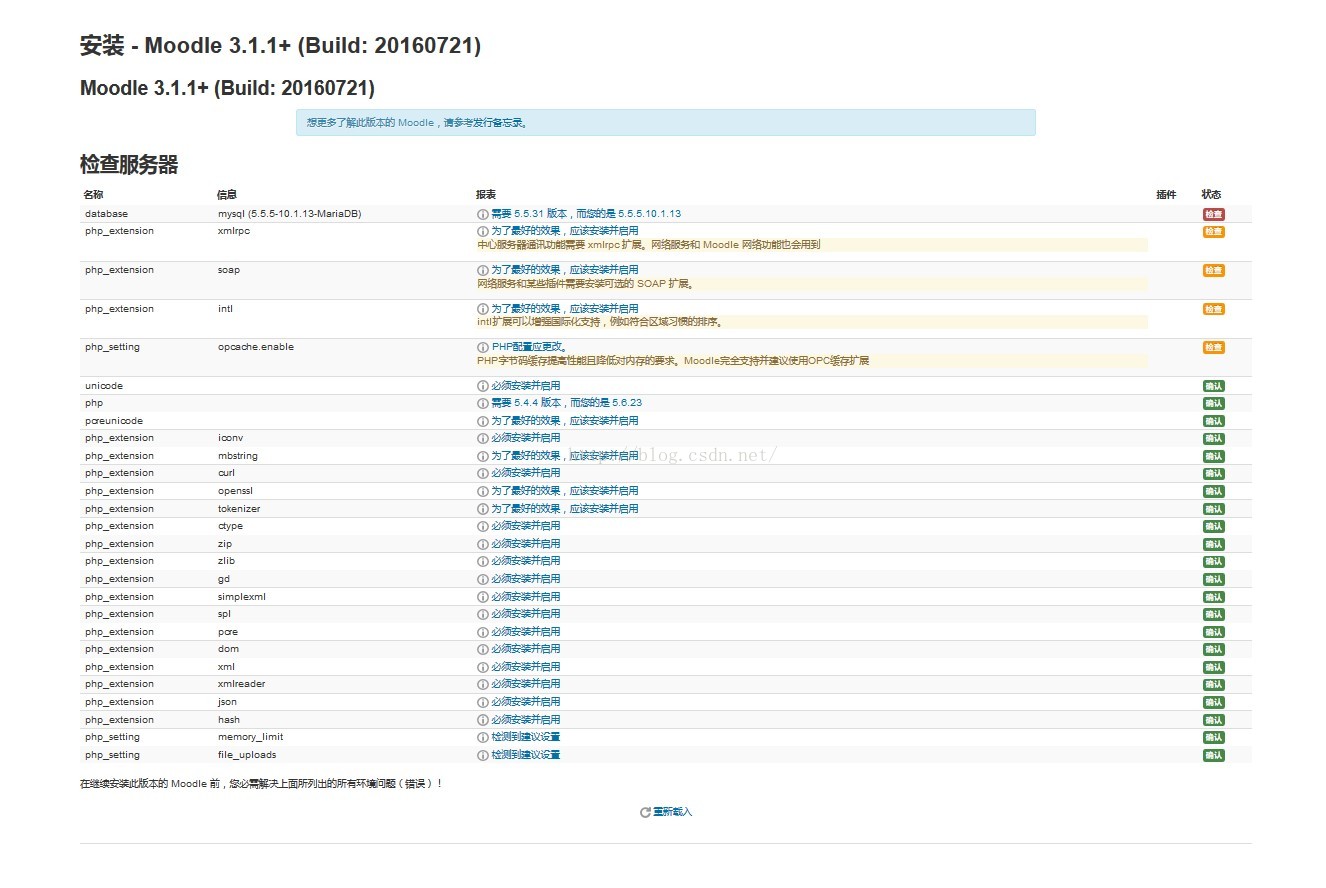Image resolution: width=1326 pixels, height=888 pixels.
Task: Click the 插件 column header
Action: click(x=1166, y=195)
